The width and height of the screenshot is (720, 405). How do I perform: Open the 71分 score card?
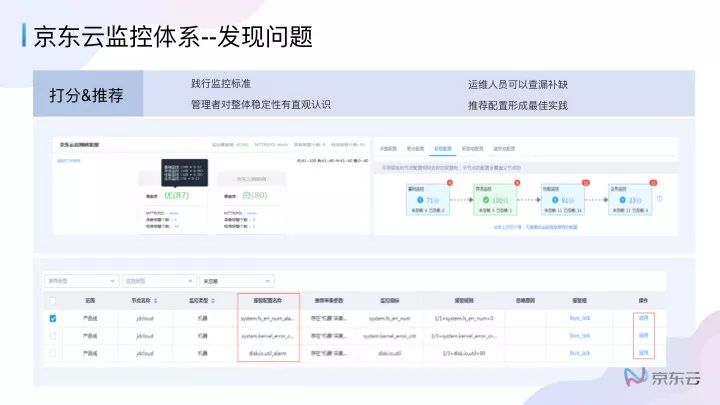428,200
